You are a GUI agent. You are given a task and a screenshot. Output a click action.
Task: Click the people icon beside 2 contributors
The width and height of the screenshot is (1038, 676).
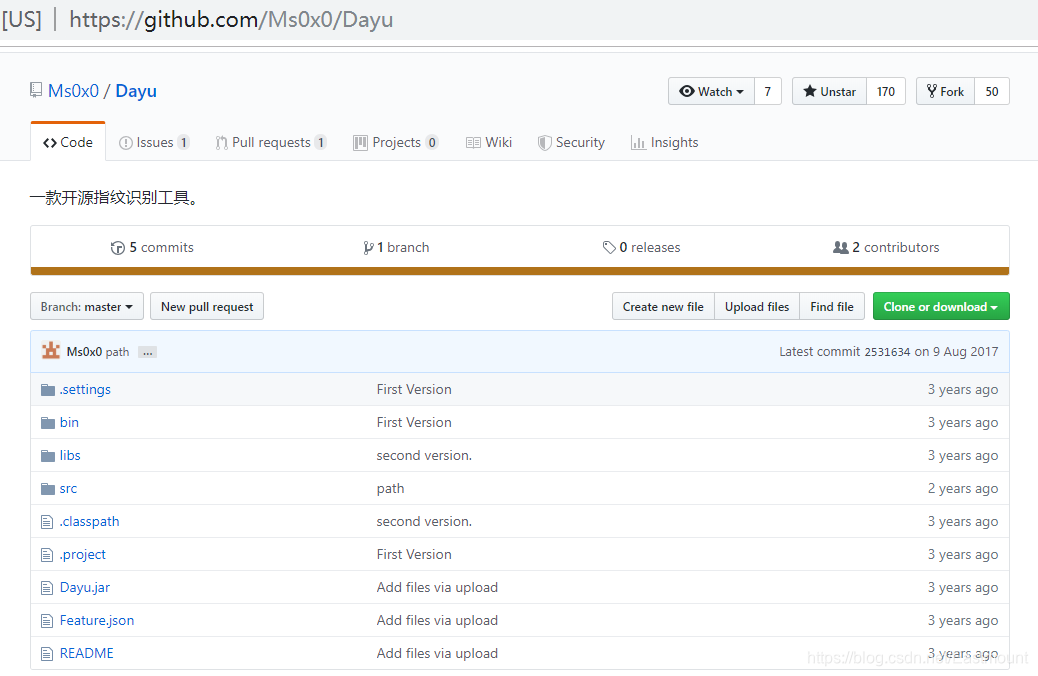click(x=841, y=248)
